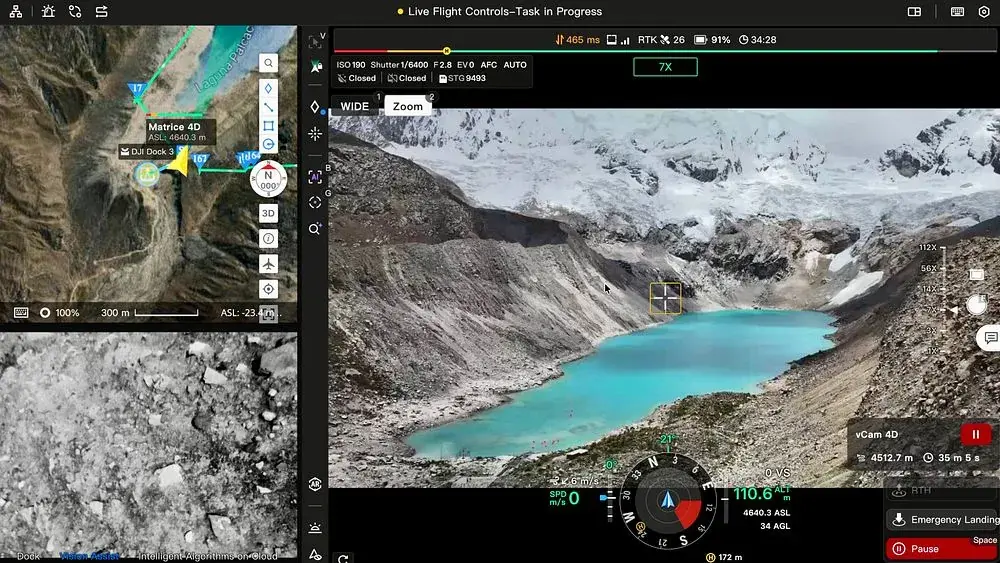Click the cursor select mode icon labeled V
1000x563 pixels.
(315, 41)
